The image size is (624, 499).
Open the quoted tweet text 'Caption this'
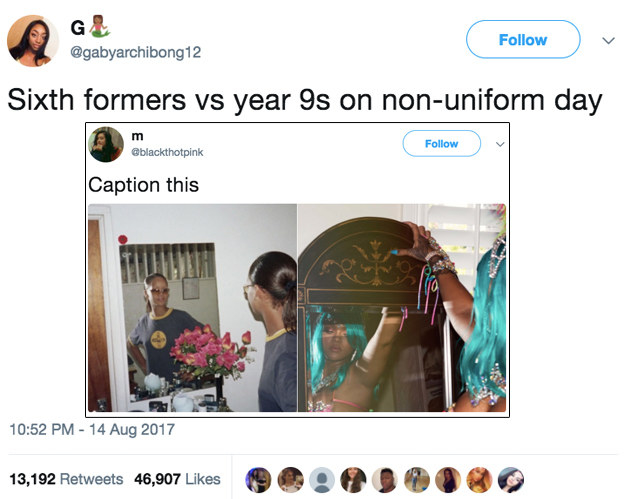pos(143,185)
